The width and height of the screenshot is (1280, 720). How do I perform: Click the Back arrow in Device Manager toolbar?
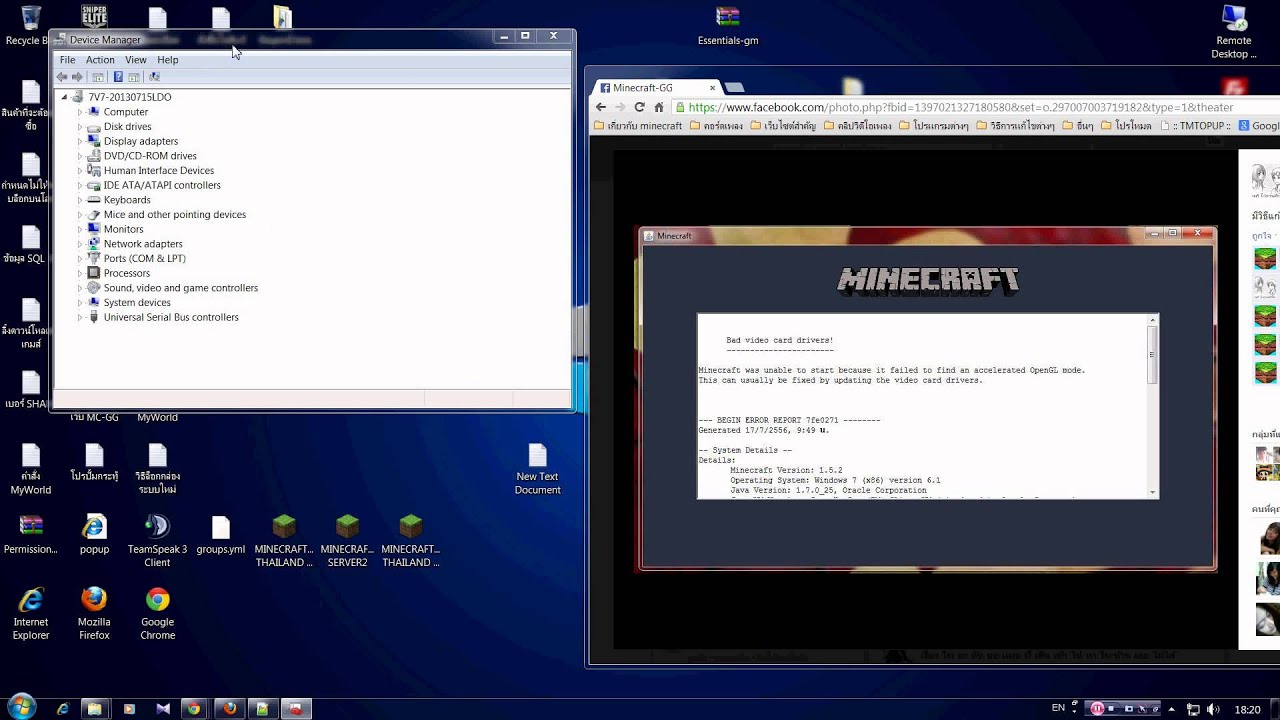click(62, 77)
